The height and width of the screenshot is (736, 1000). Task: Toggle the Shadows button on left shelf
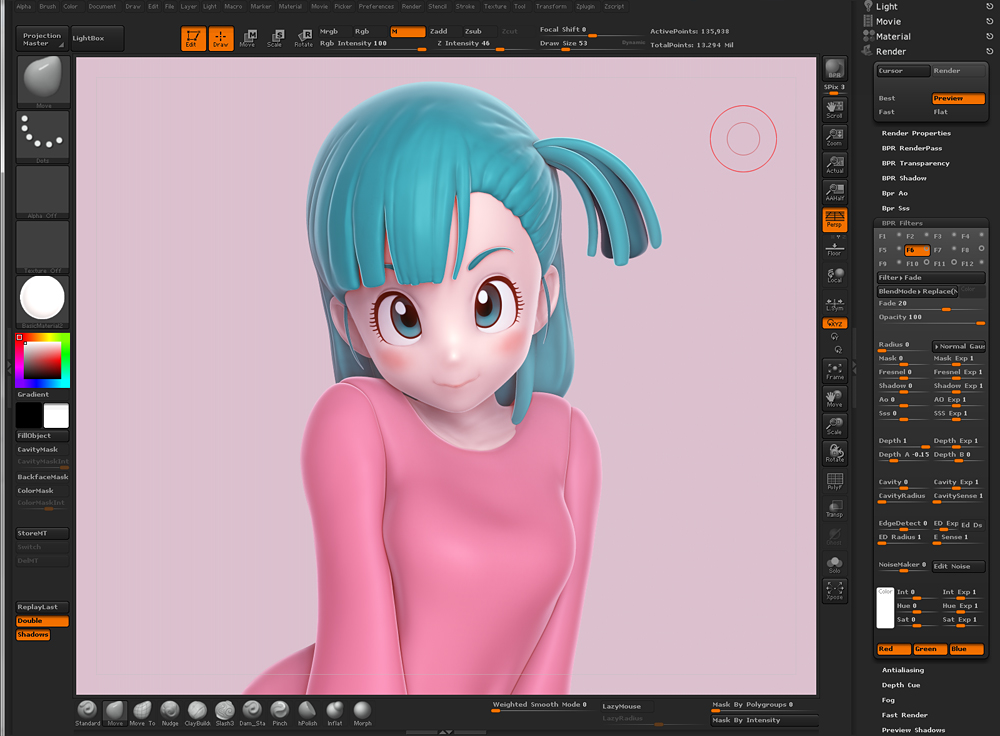pyautogui.click(x=33, y=635)
